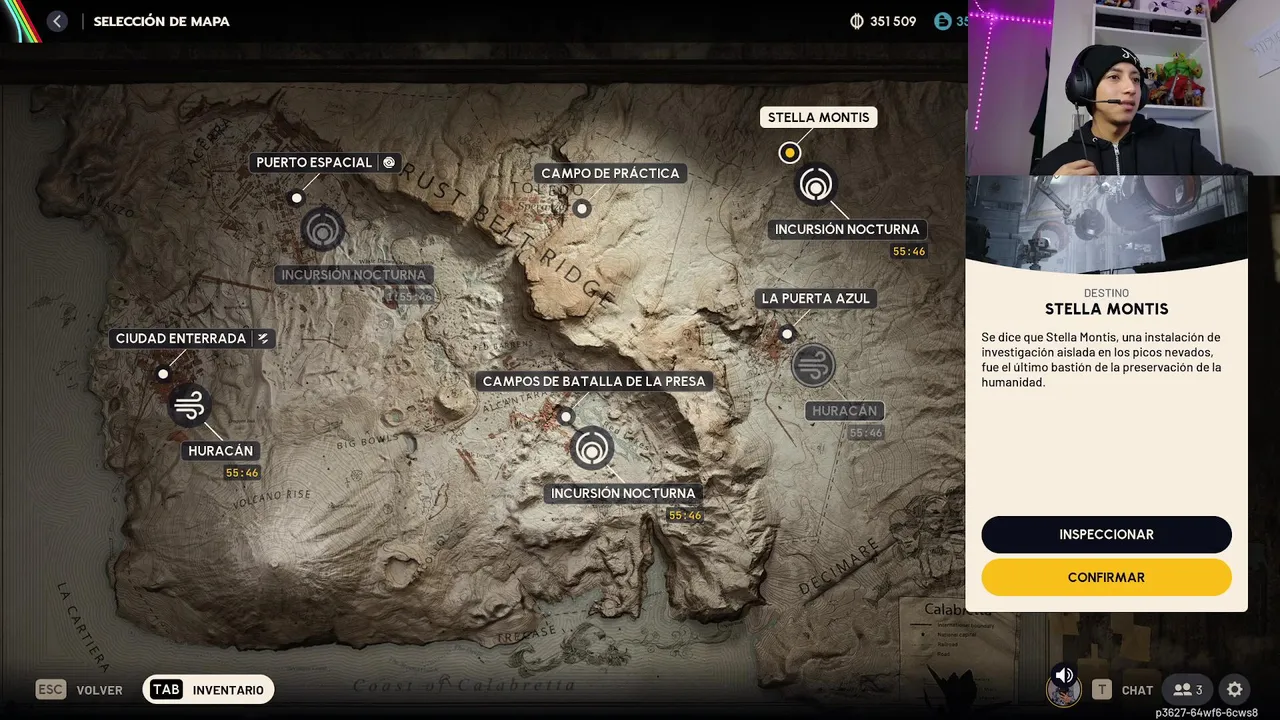The width and height of the screenshot is (1280, 720).
Task: Click the Incursión Nocturna label below Campos de Batalla
Action: click(x=623, y=493)
